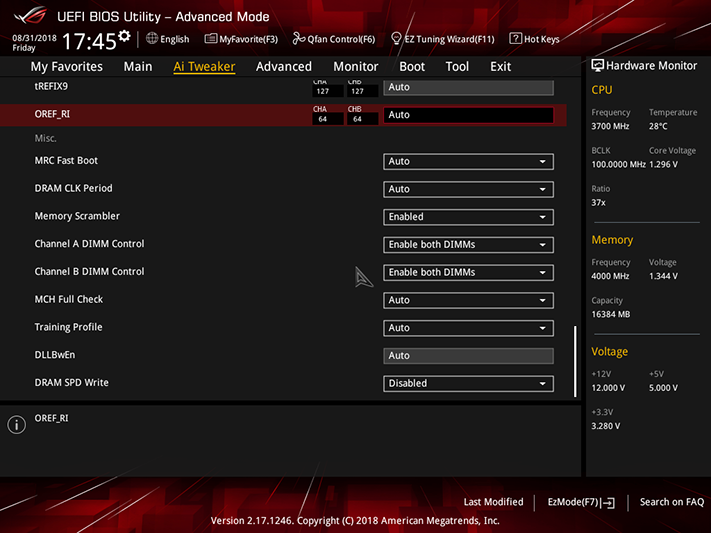Open the Monitor tab
This screenshot has height=533, width=711.
356,67
